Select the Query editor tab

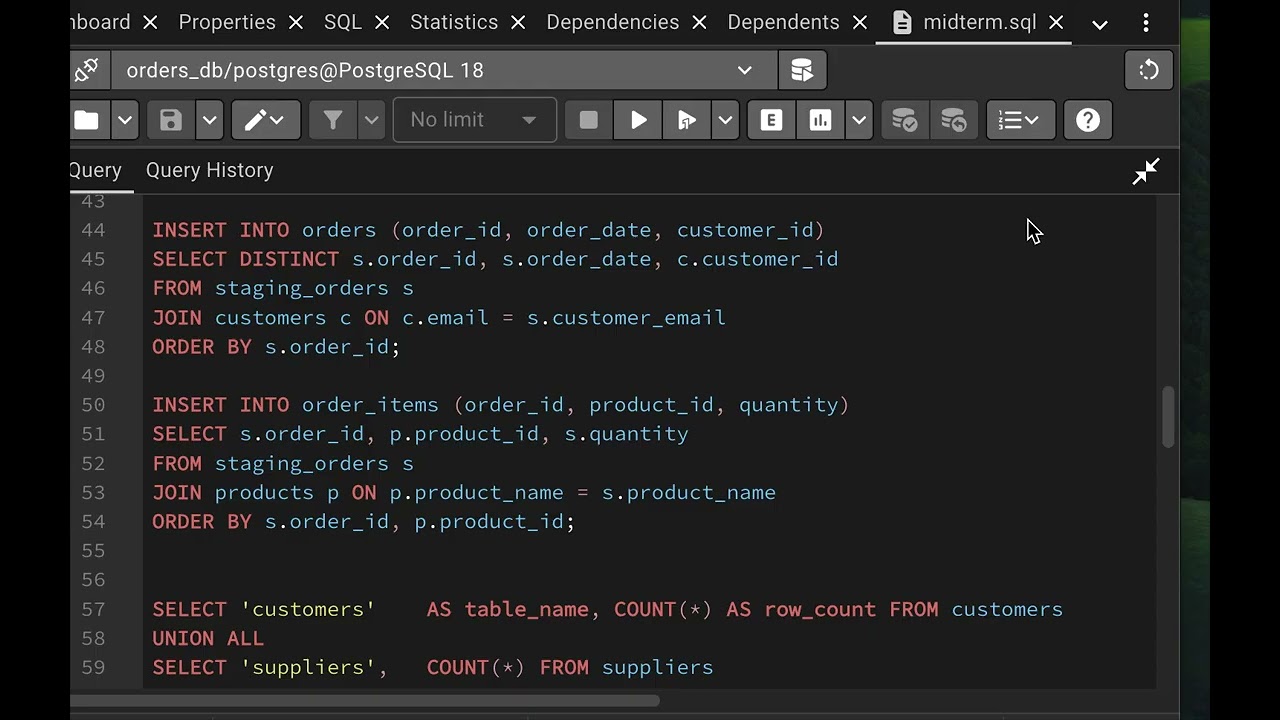pyautogui.click(x=96, y=170)
